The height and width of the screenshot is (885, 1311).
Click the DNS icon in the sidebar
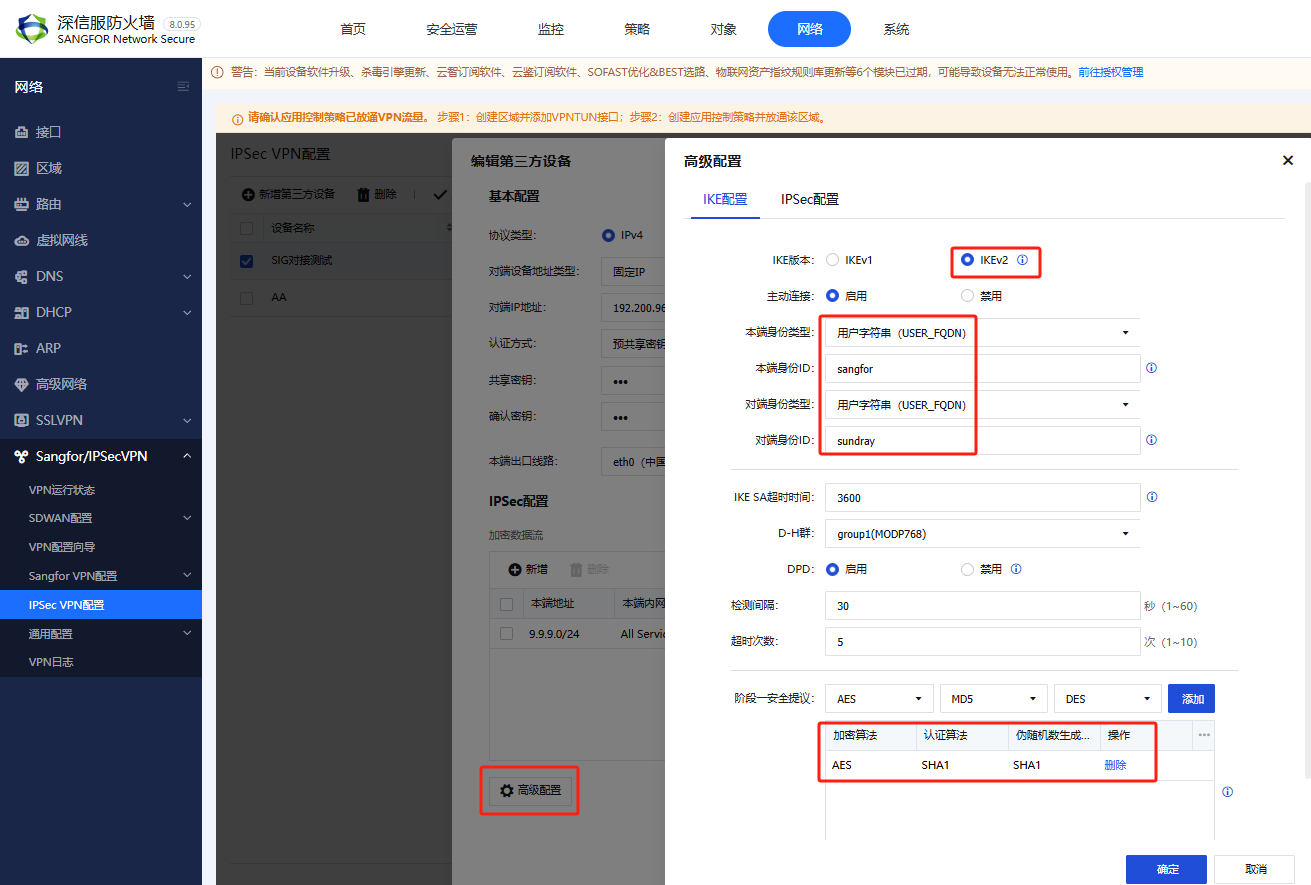coord(21,276)
